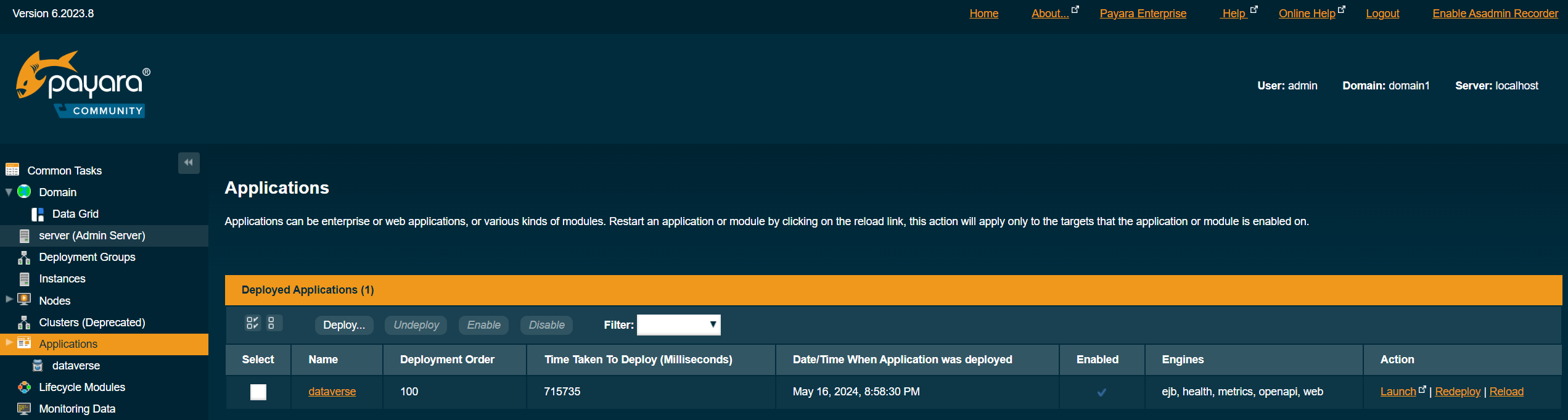Expand the Nodes tree node

point(9,300)
